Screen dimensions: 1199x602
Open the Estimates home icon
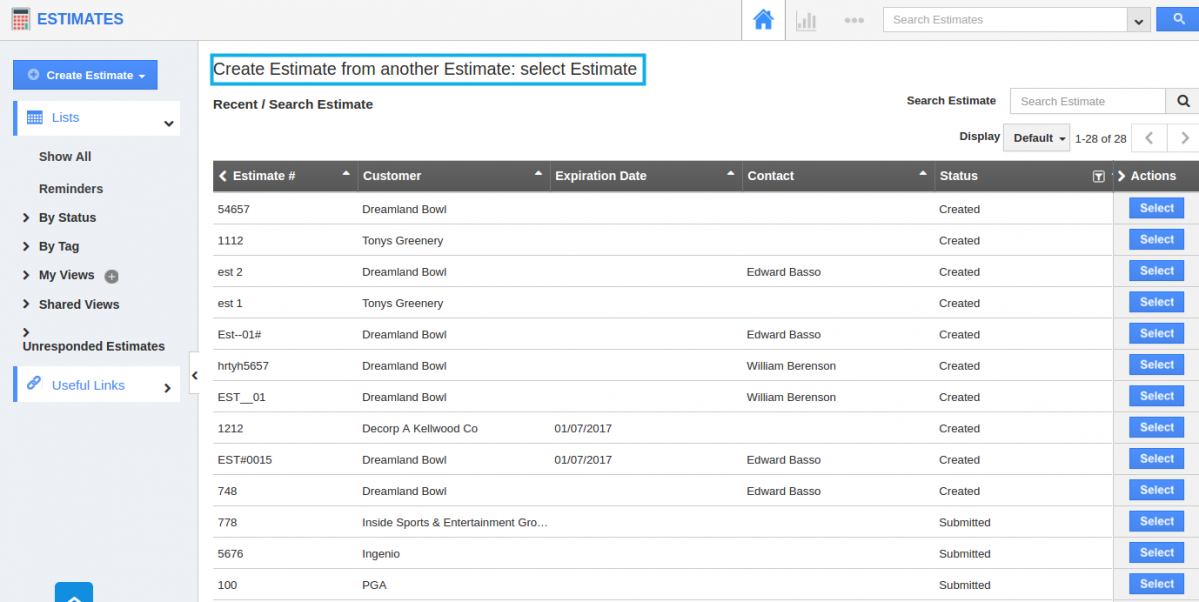[x=763, y=20]
